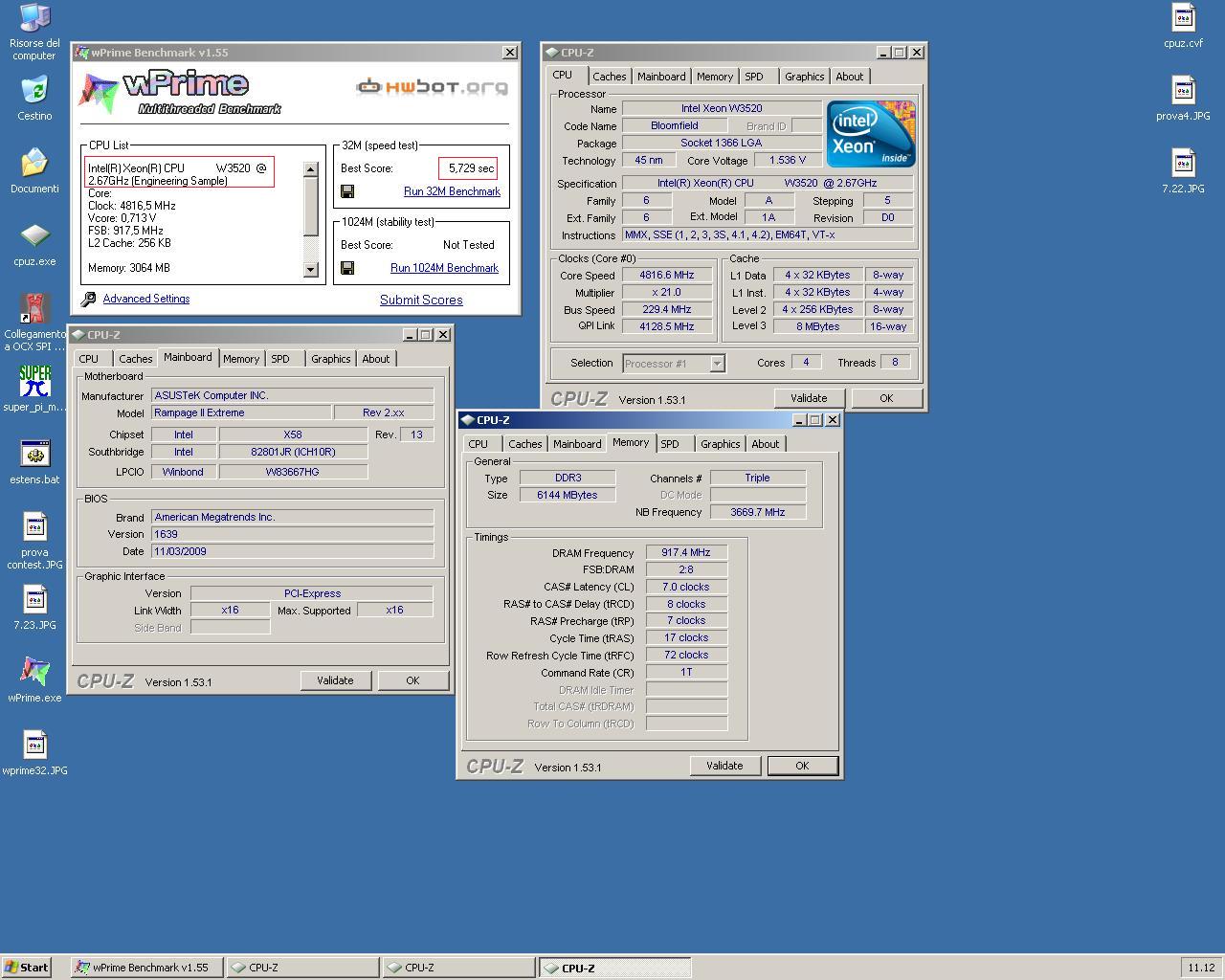Switch to Memory tab in Mainboard CPU-Z window
Screen dimensions: 1225x980
pyautogui.click(x=241, y=359)
